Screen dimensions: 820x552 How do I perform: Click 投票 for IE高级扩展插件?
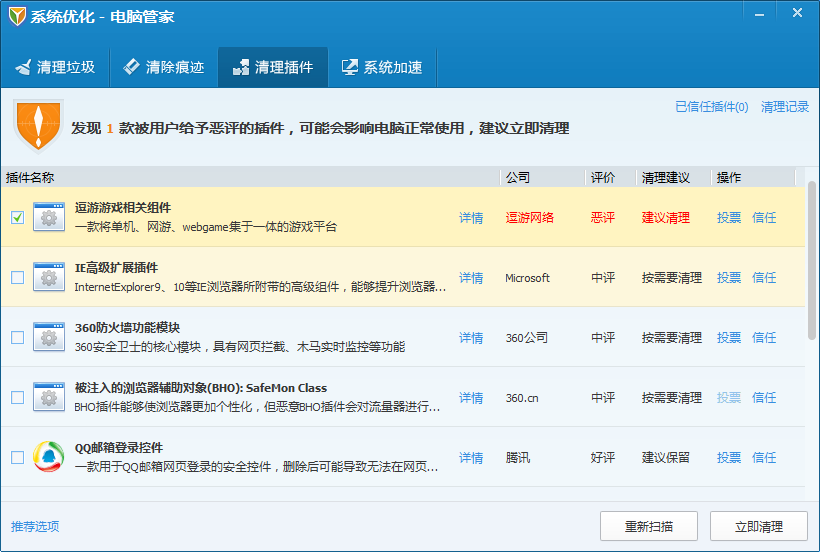(x=729, y=278)
